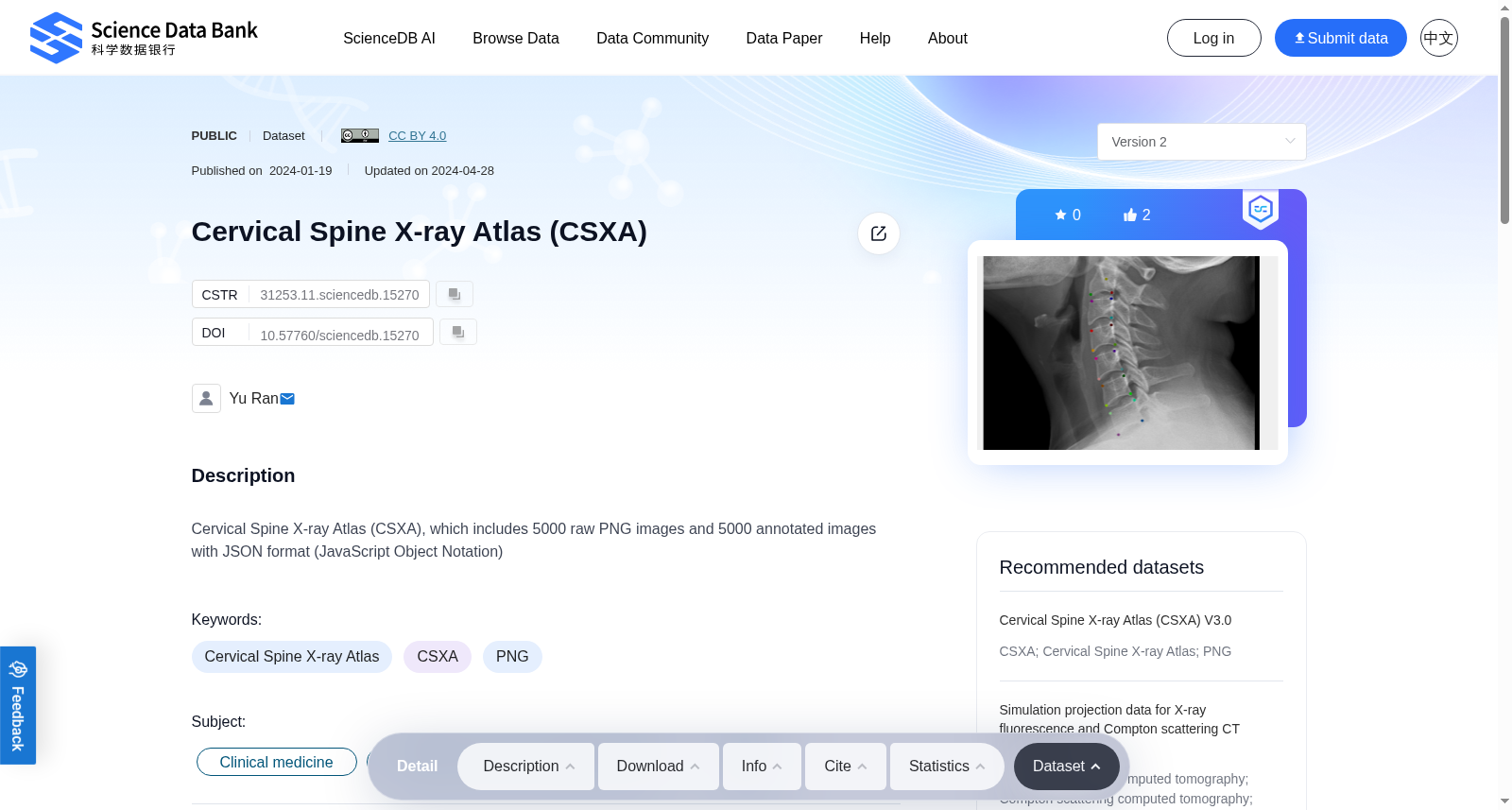1512x810 pixels.
Task: Click the share dataset icon
Action: coord(879,233)
